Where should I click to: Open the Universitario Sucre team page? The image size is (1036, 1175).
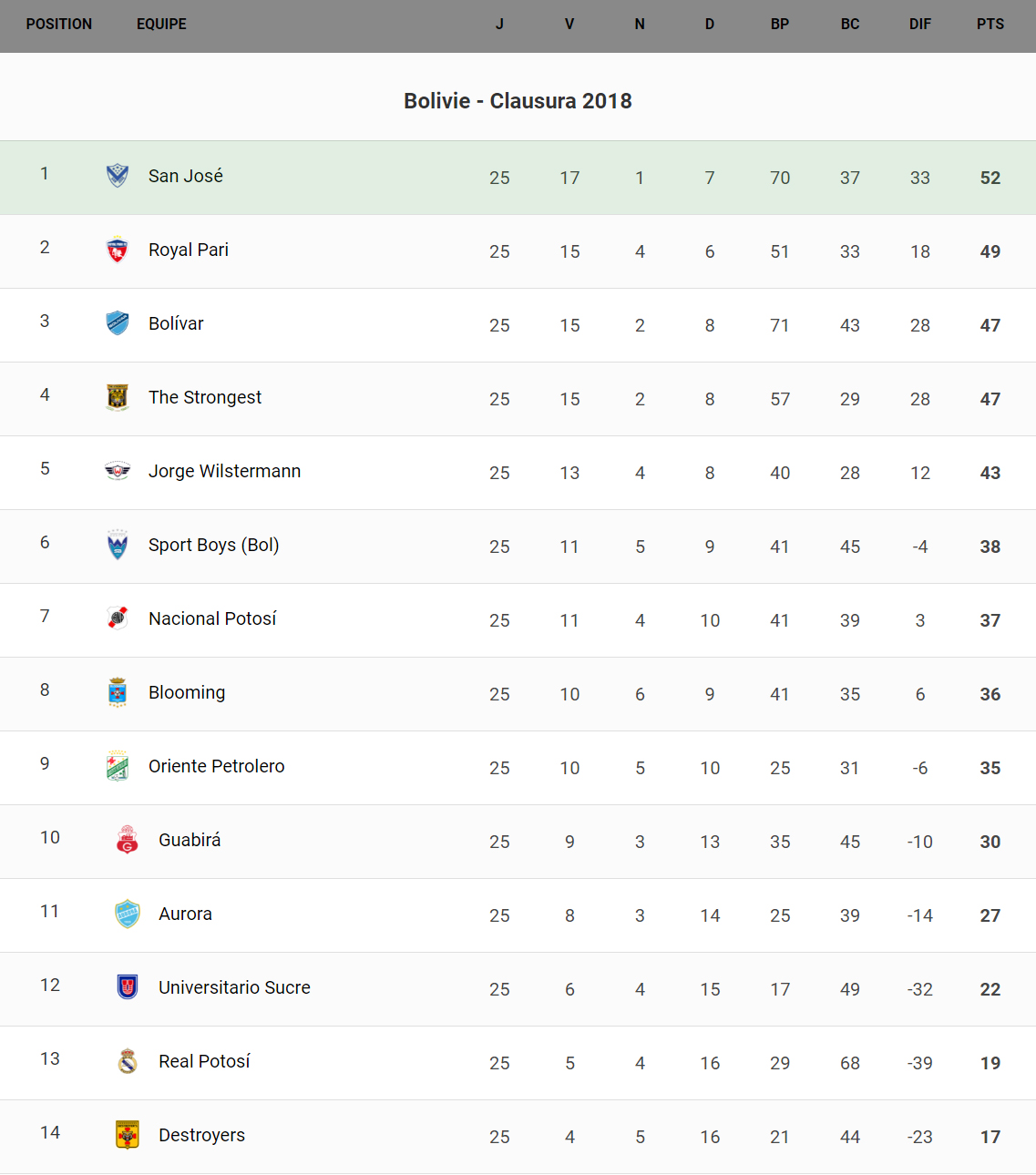(234, 987)
